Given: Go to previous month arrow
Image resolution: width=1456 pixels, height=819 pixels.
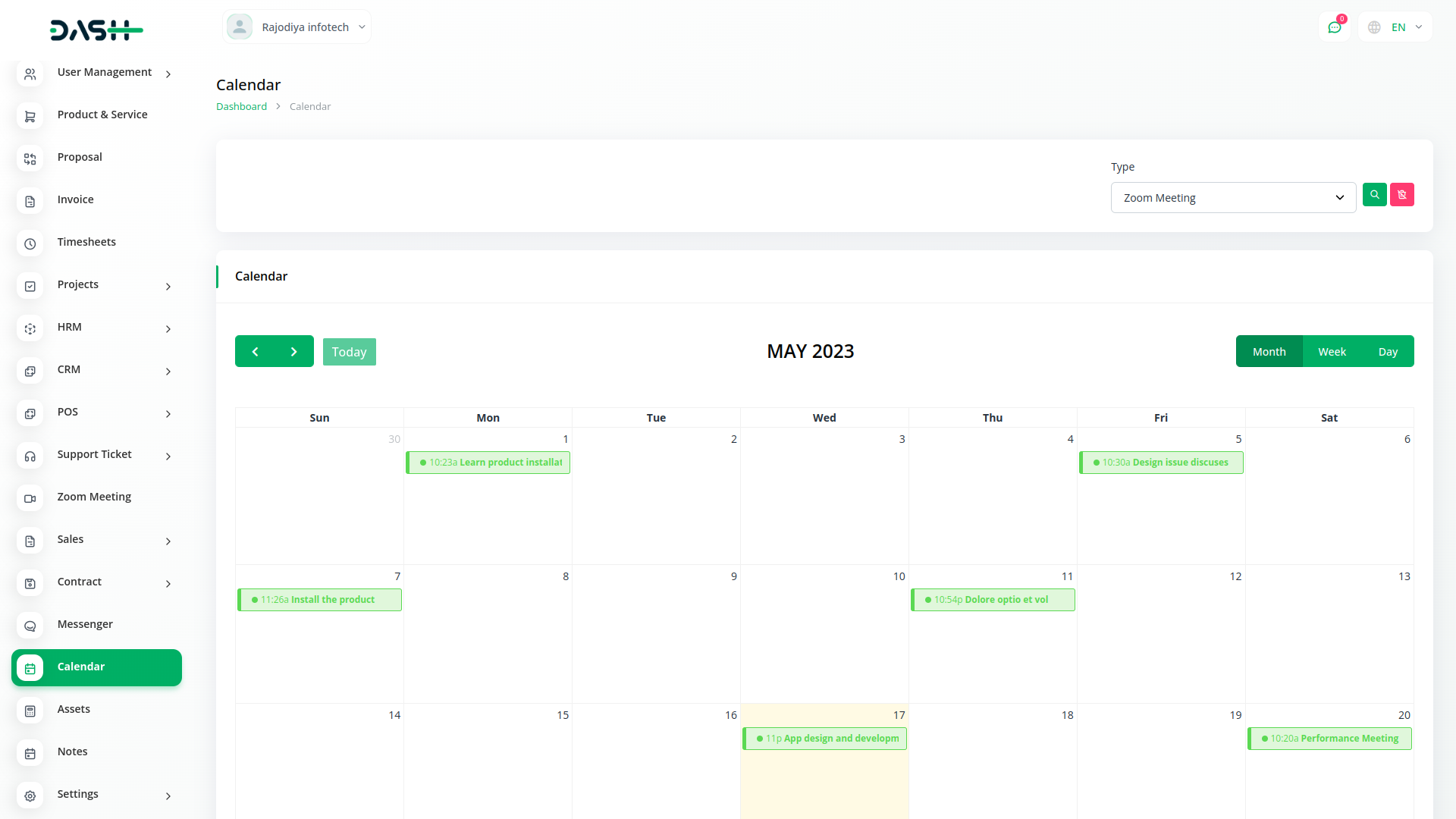Looking at the screenshot, I should tap(255, 352).
